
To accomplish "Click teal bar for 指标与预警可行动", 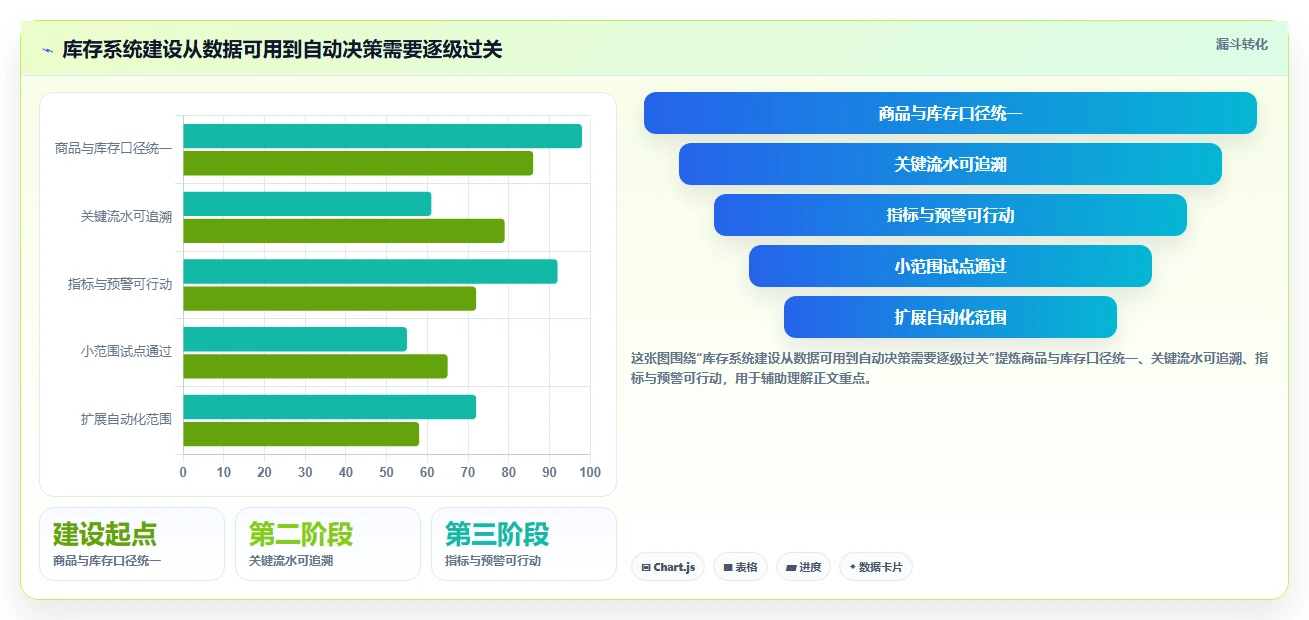I will click(x=370, y=271).
